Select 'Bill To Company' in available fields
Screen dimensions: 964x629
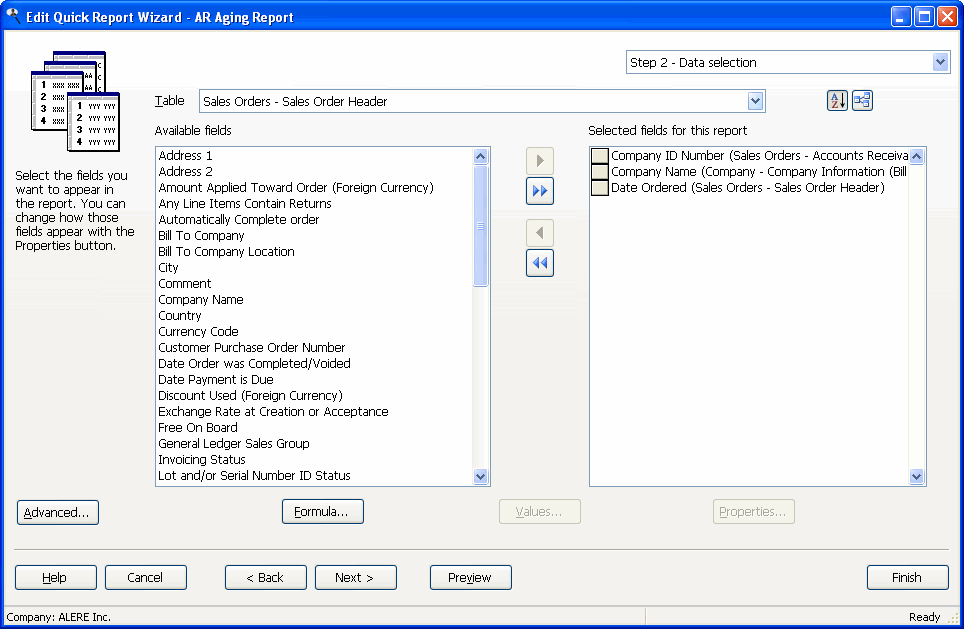click(201, 236)
